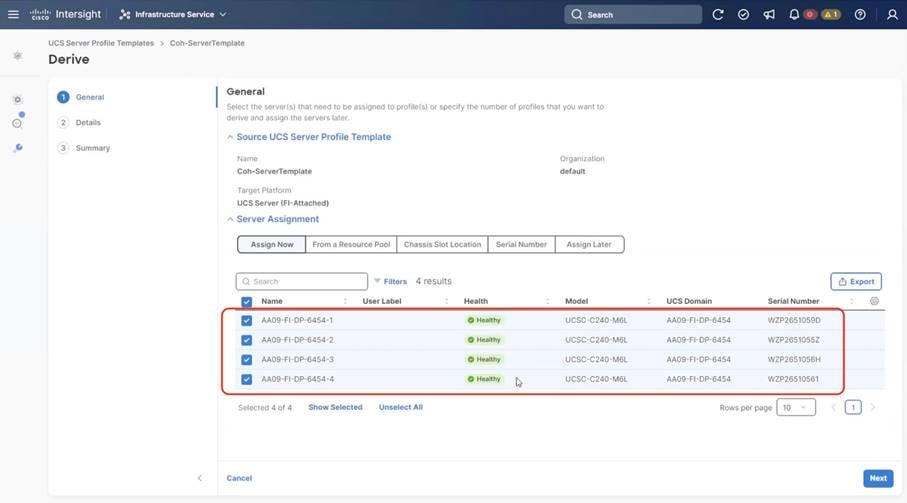The image size is (907, 503).
Task: Click the UCS Domain column header
Action: (689, 301)
